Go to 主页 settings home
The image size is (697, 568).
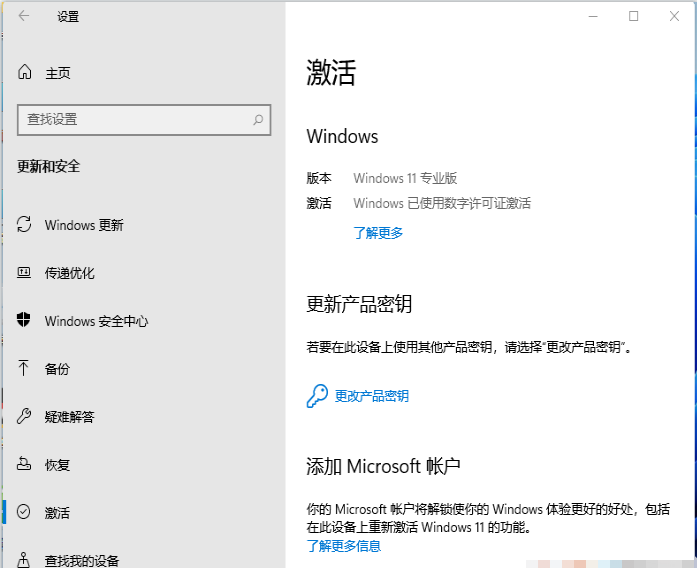pyautogui.click(x=57, y=73)
